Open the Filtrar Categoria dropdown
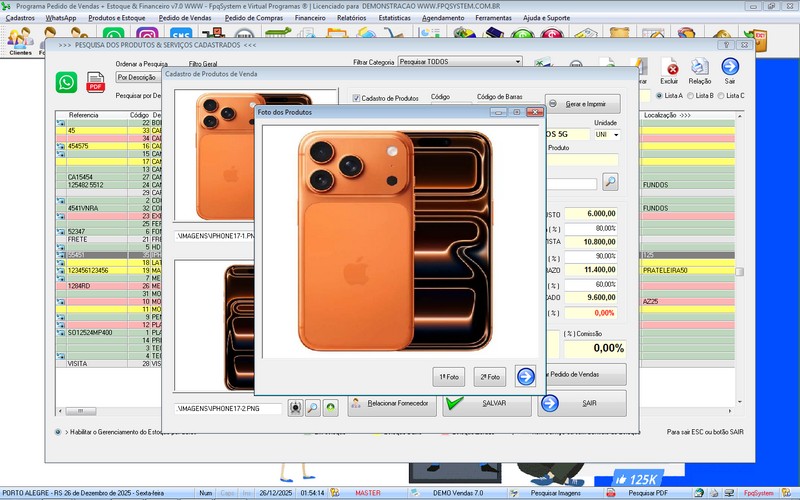Viewport: 800px width, 500px height. pos(518,61)
